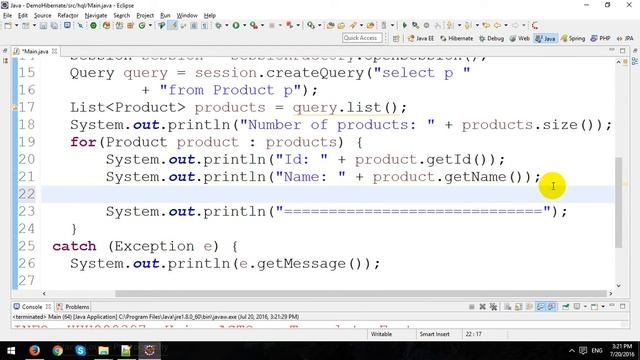The width and height of the screenshot is (640, 360).
Task: Open the Run button dropdown arrow
Action: pyautogui.click(x=244, y=25)
